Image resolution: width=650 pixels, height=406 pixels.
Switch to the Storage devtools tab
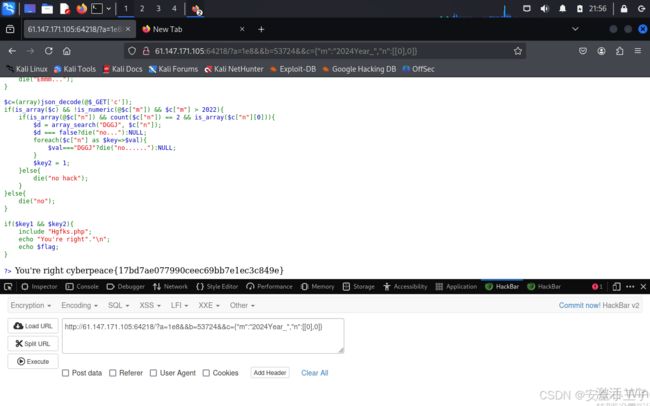coord(359,287)
